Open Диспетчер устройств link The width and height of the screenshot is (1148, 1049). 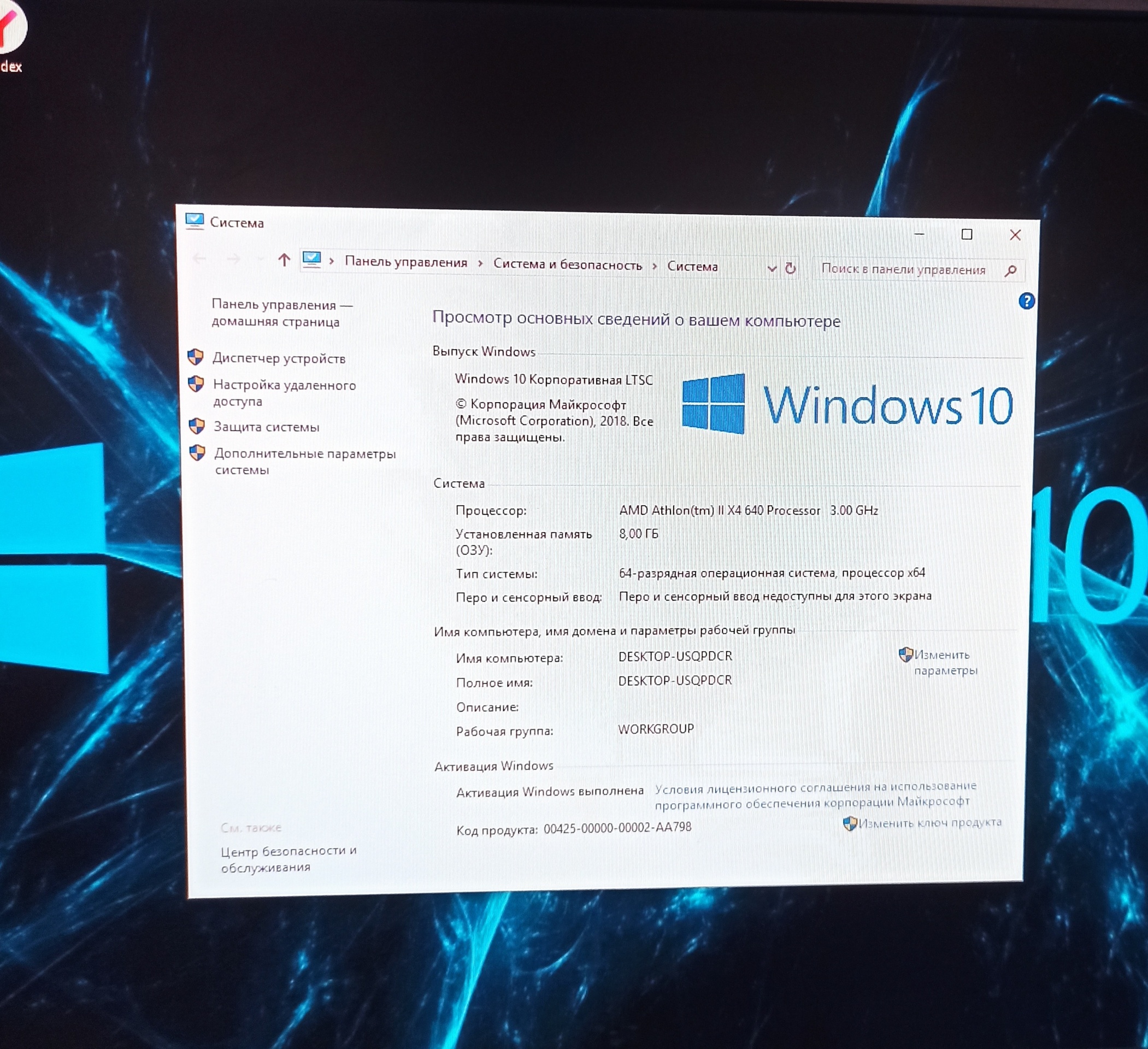point(279,358)
